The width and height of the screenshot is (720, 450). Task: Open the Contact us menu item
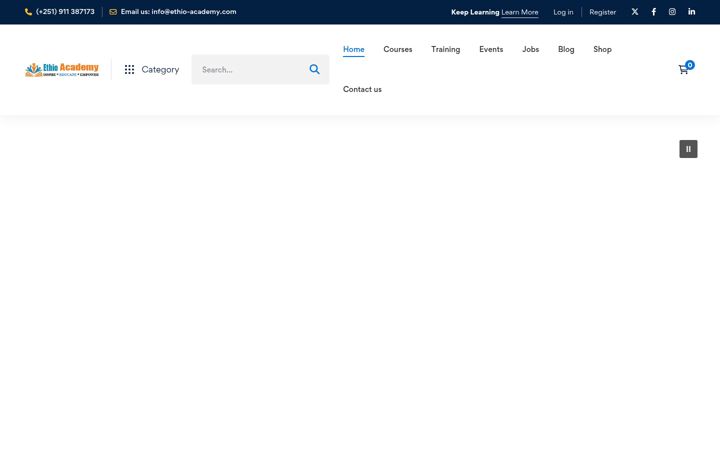(x=362, y=89)
